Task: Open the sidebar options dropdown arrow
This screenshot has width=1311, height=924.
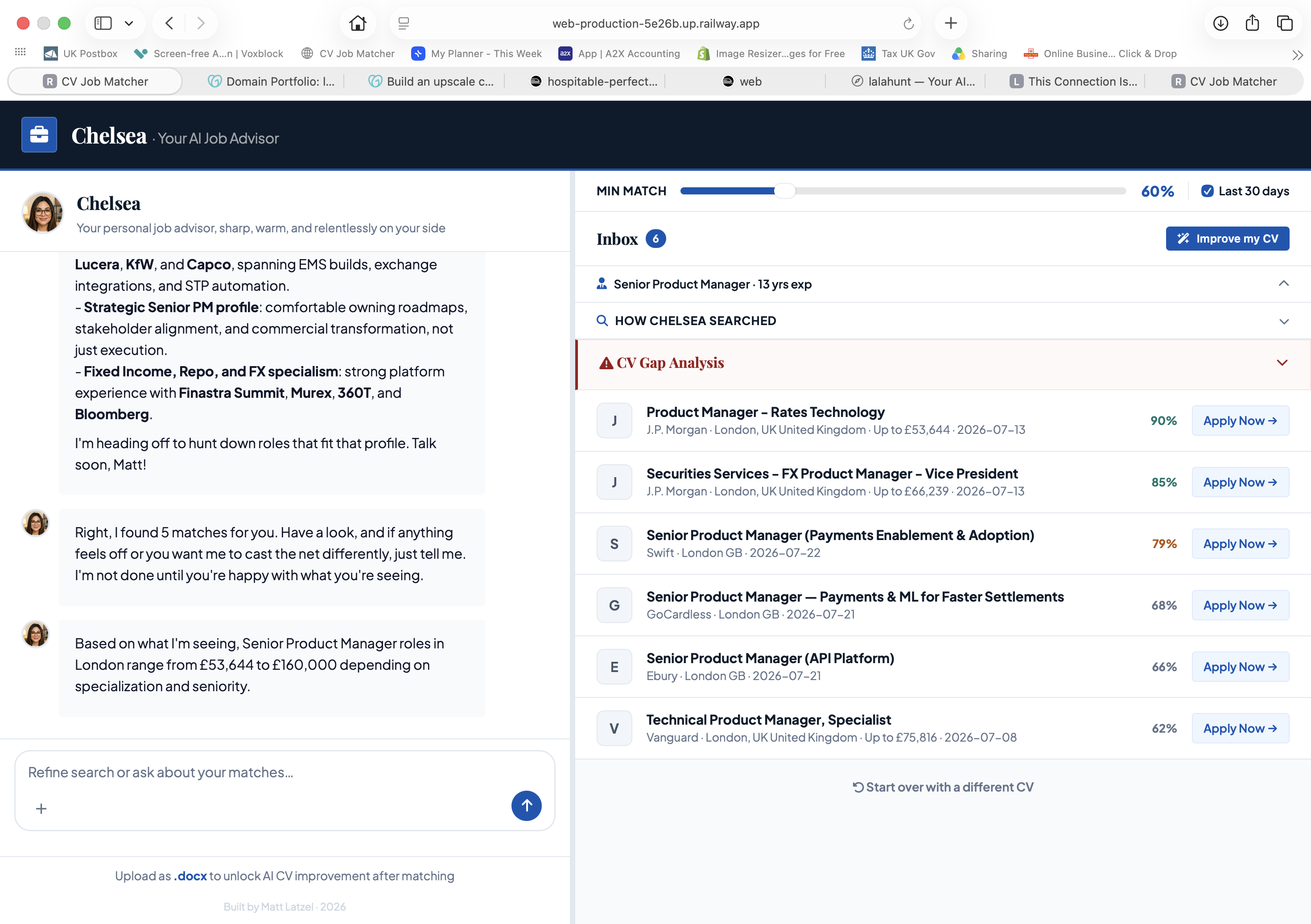Action: [129, 24]
